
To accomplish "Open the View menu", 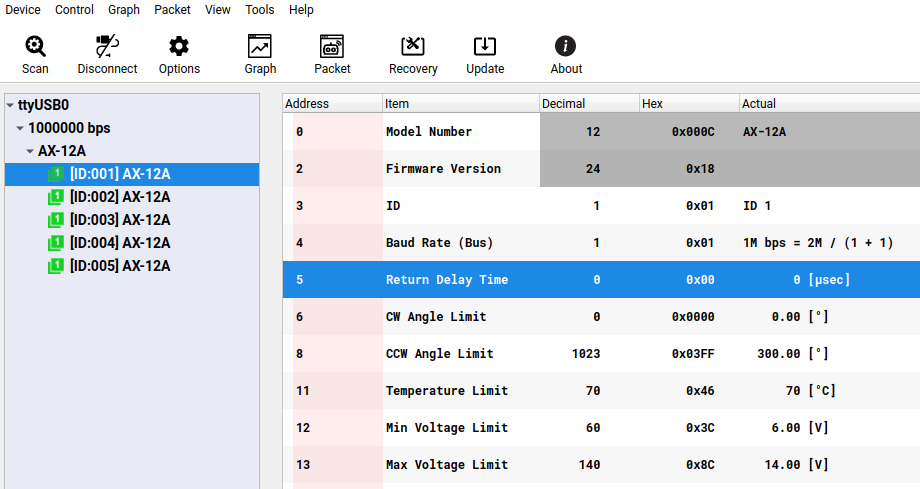I will pos(218,10).
